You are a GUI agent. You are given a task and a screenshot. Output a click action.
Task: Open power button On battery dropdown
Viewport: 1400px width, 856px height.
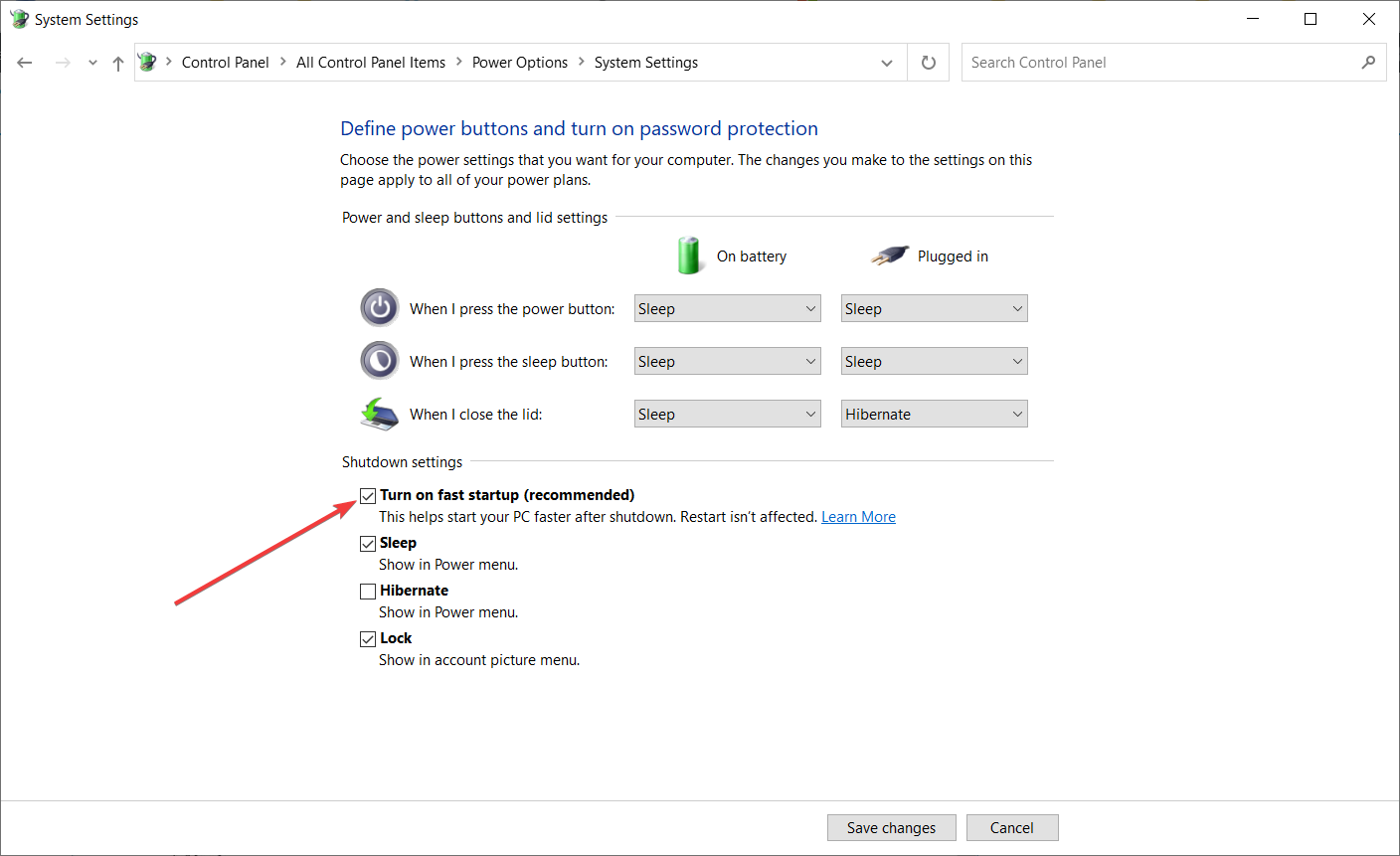pyautogui.click(x=728, y=308)
